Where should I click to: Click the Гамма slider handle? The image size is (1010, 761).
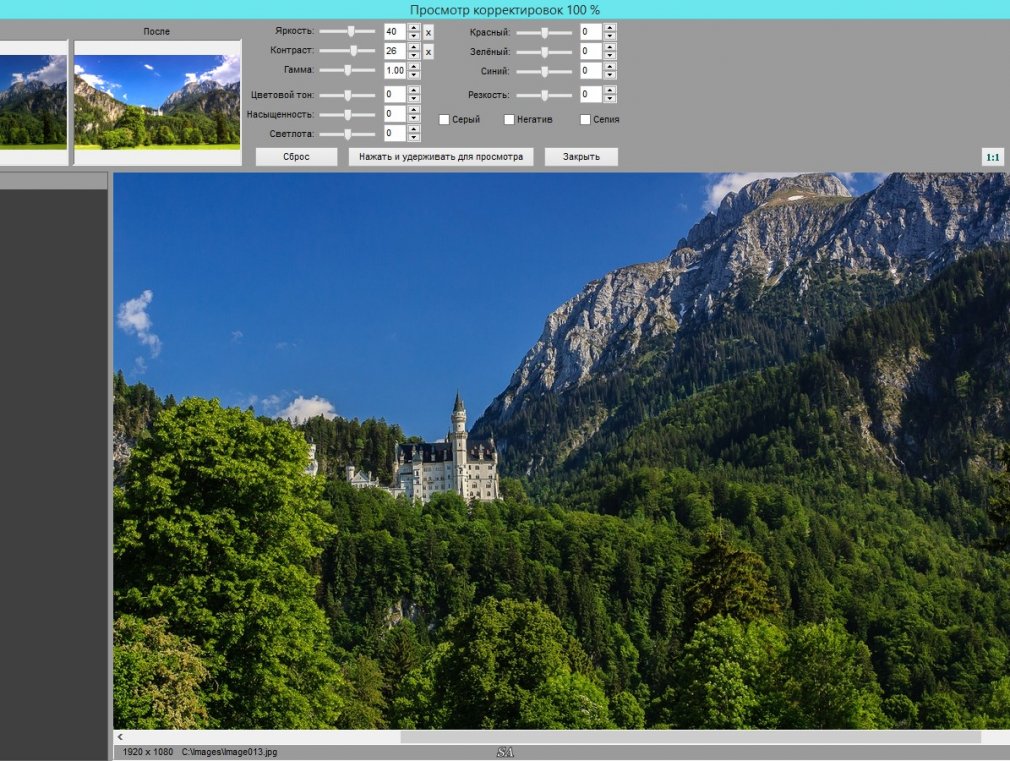[348, 70]
